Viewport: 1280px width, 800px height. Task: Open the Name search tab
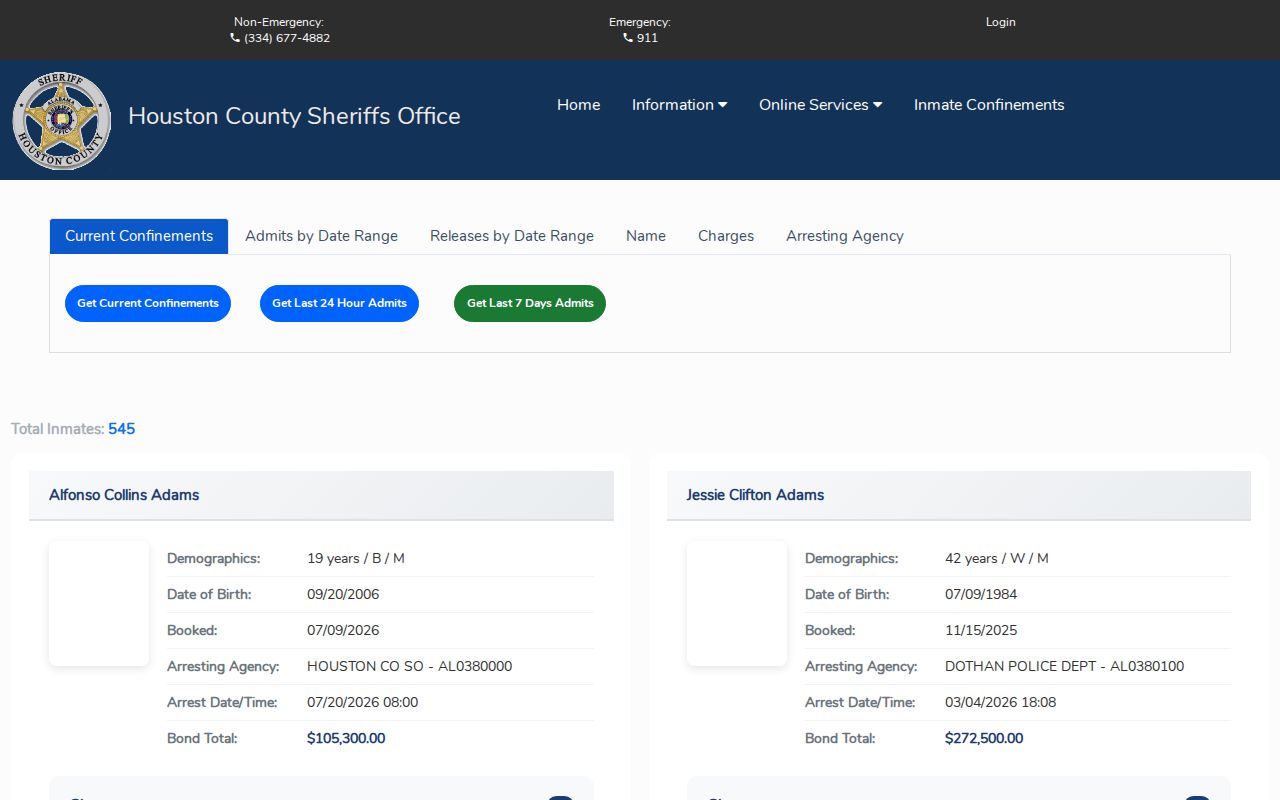(646, 236)
